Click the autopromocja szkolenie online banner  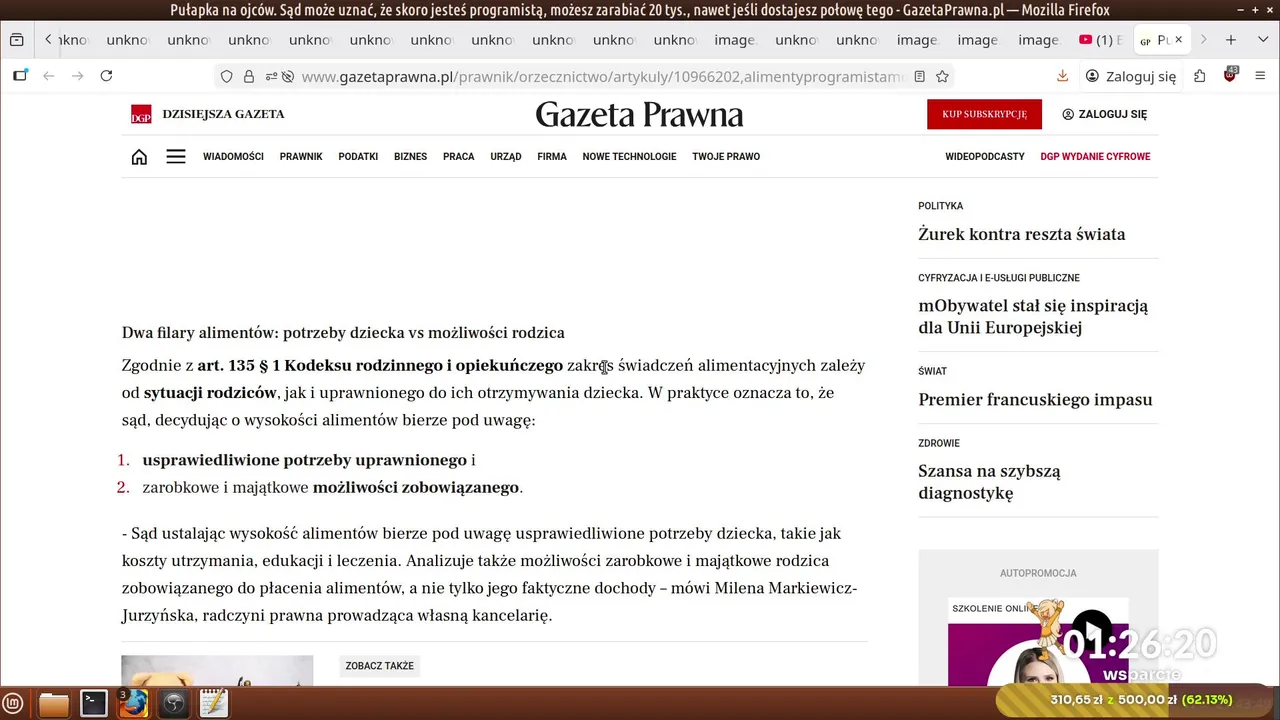tap(1038, 642)
